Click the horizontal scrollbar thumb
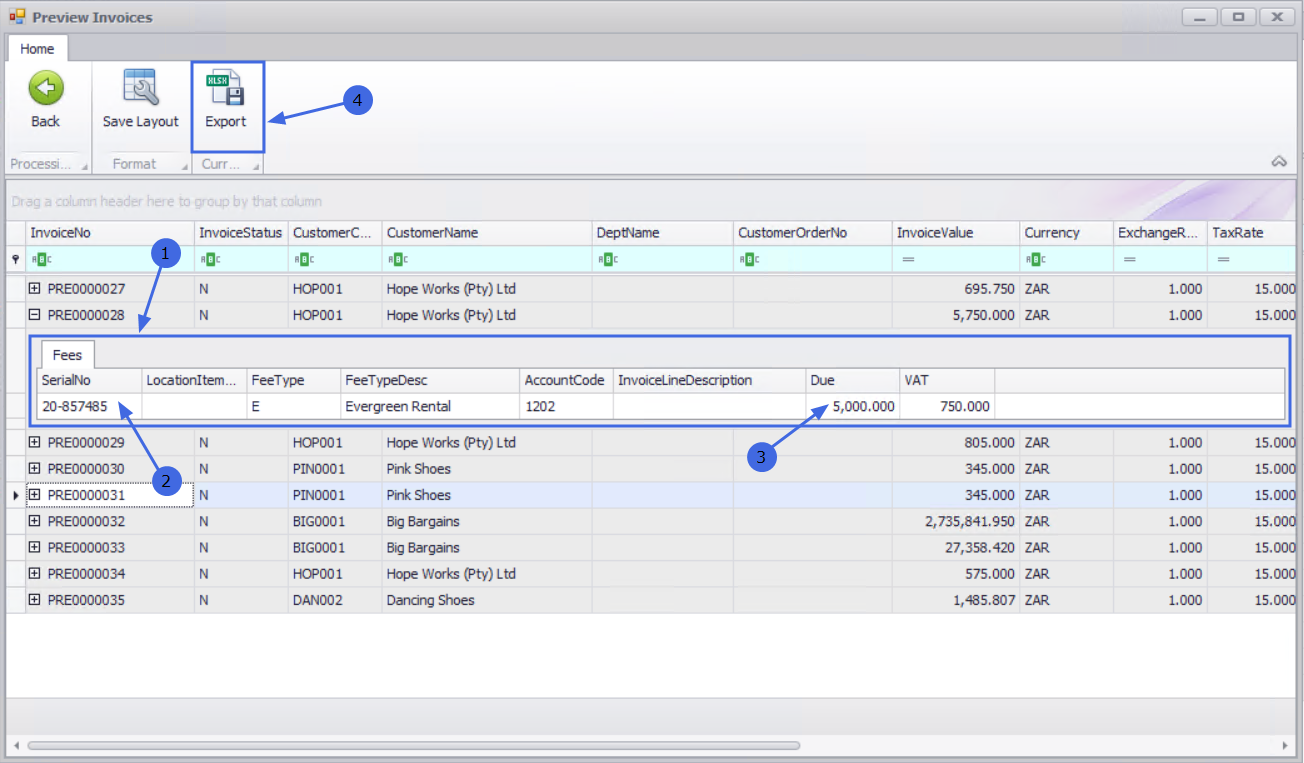 click(x=413, y=745)
